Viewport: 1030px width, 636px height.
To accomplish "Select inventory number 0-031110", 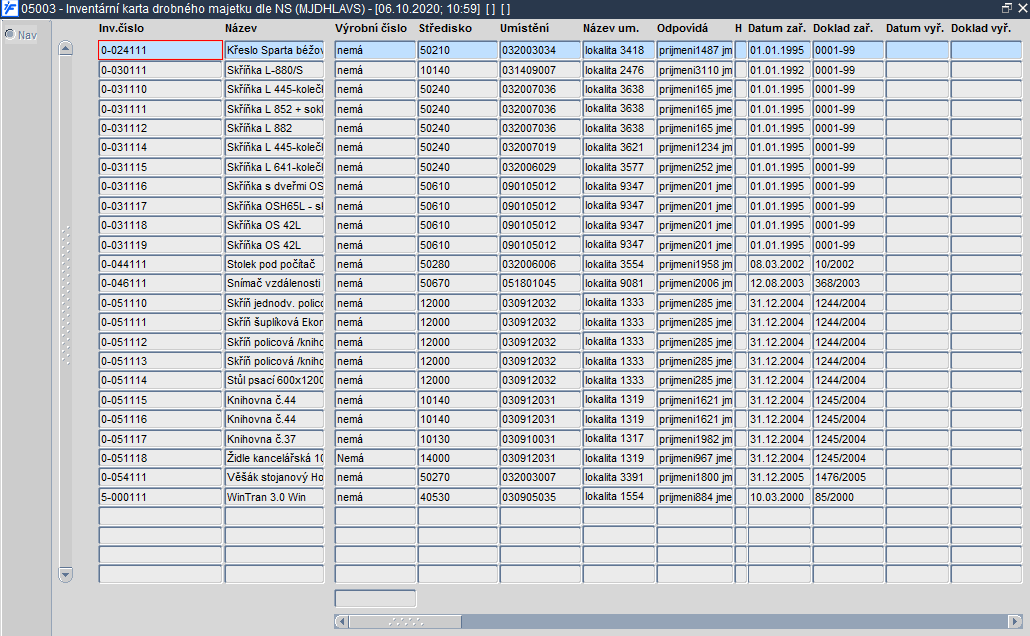I will (160, 89).
